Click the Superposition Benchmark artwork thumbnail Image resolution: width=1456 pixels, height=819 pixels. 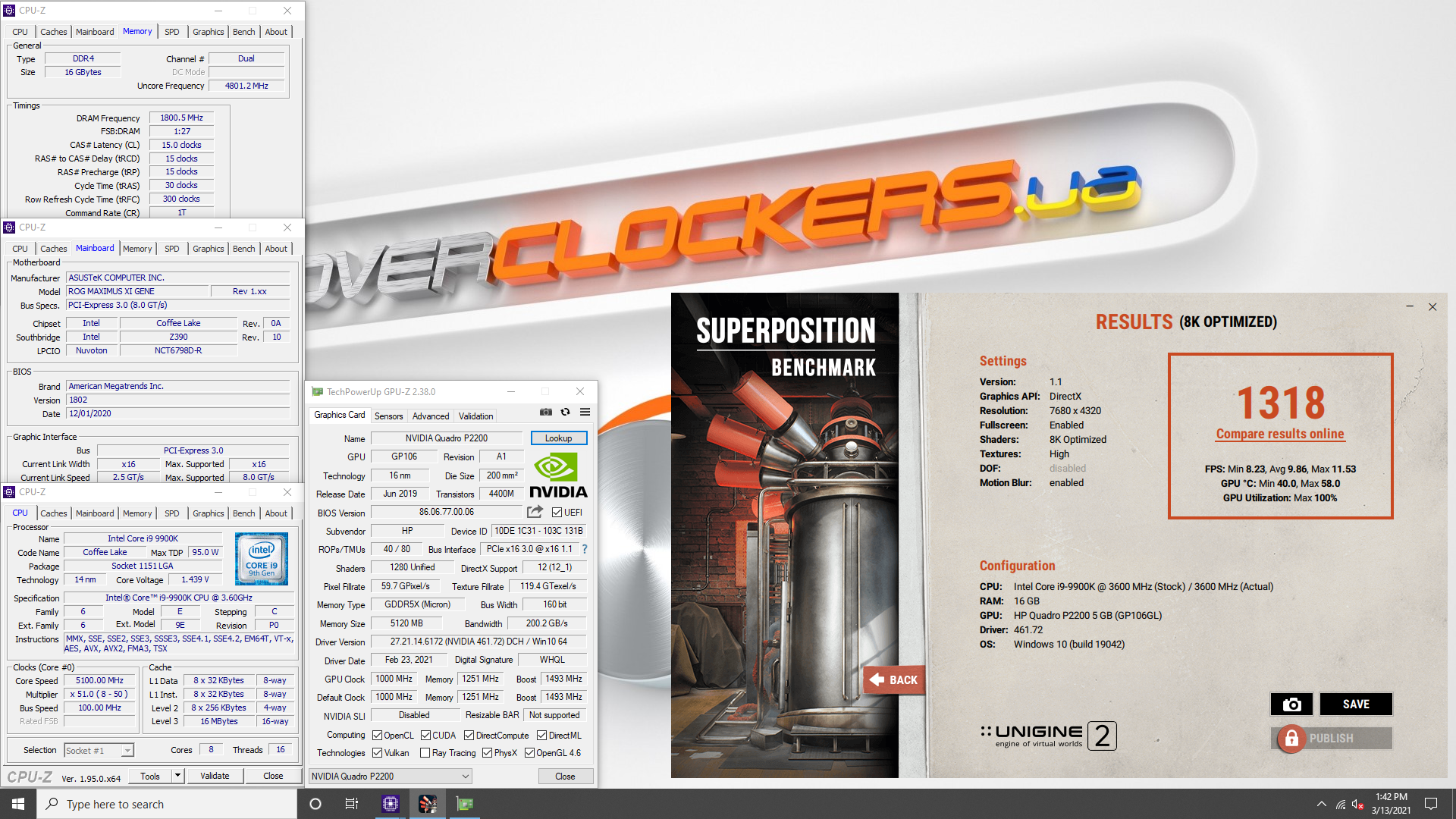[785, 535]
